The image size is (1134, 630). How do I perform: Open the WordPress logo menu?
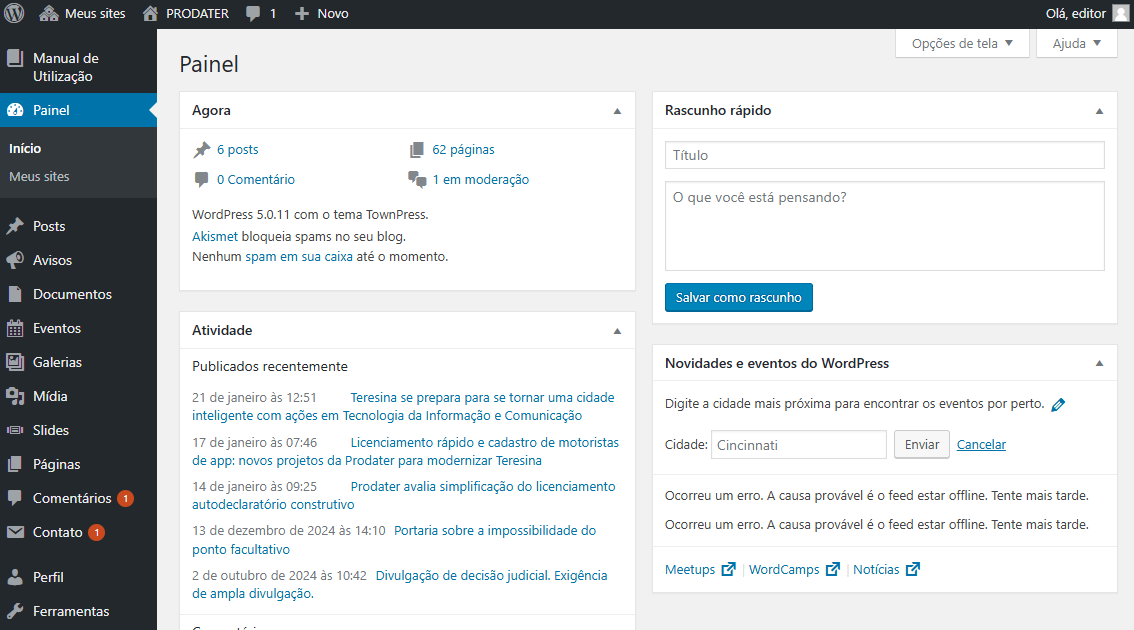[x=14, y=13]
